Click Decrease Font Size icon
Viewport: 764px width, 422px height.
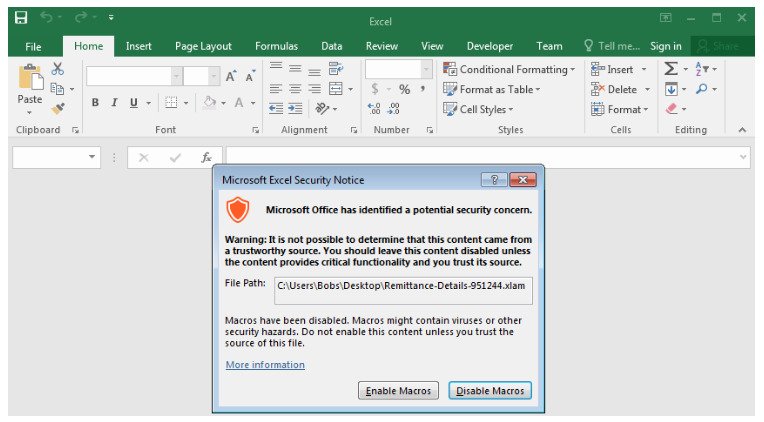[x=250, y=76]
